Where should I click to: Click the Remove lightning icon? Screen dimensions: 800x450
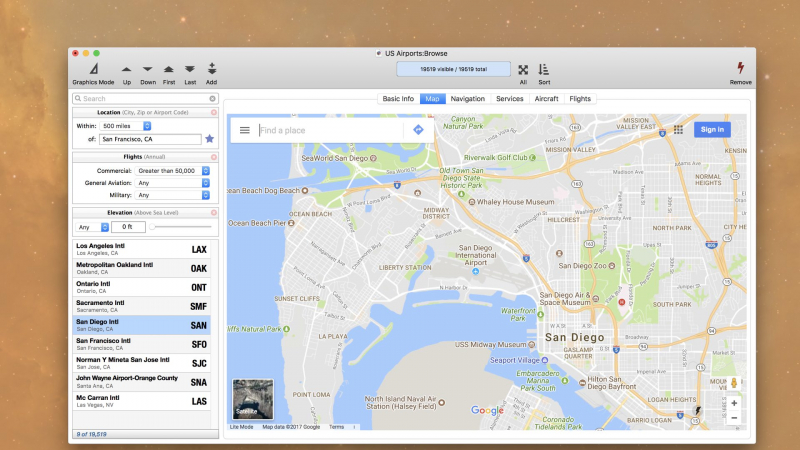click(x=740, y=68)
